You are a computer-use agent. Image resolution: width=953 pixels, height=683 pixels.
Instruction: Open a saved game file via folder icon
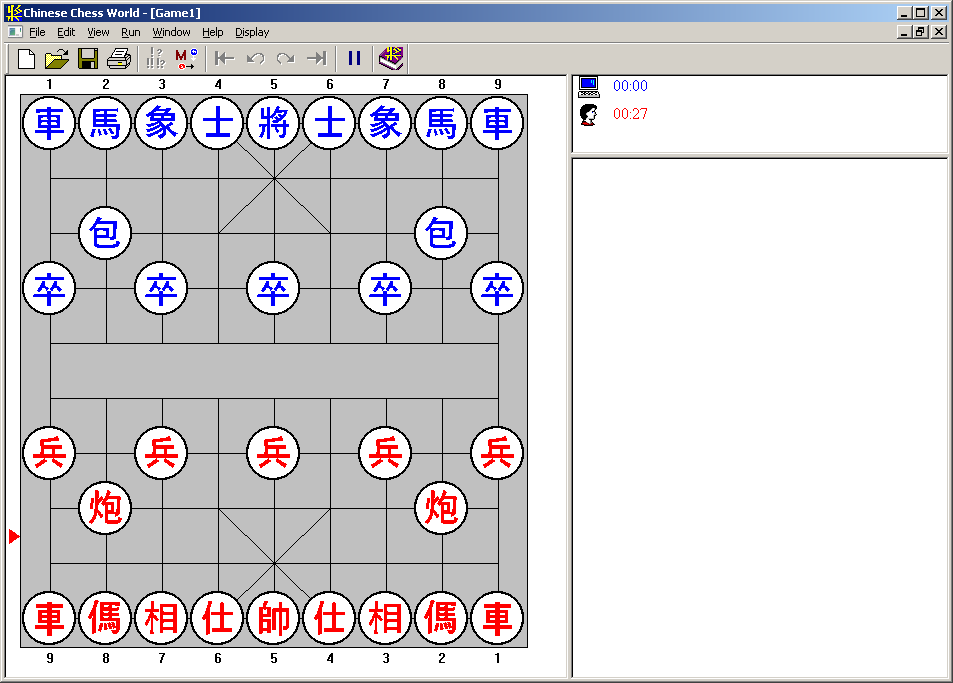(x=57, y=59)
